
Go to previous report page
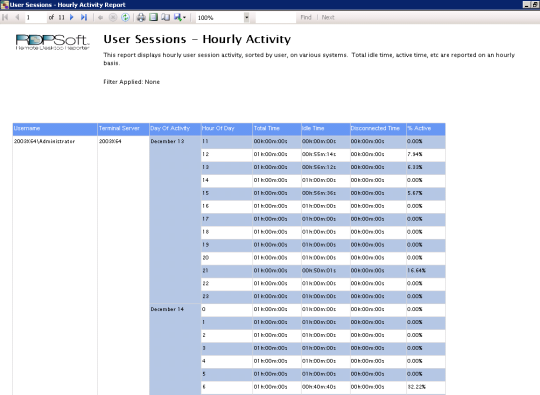tap(17, 17)
